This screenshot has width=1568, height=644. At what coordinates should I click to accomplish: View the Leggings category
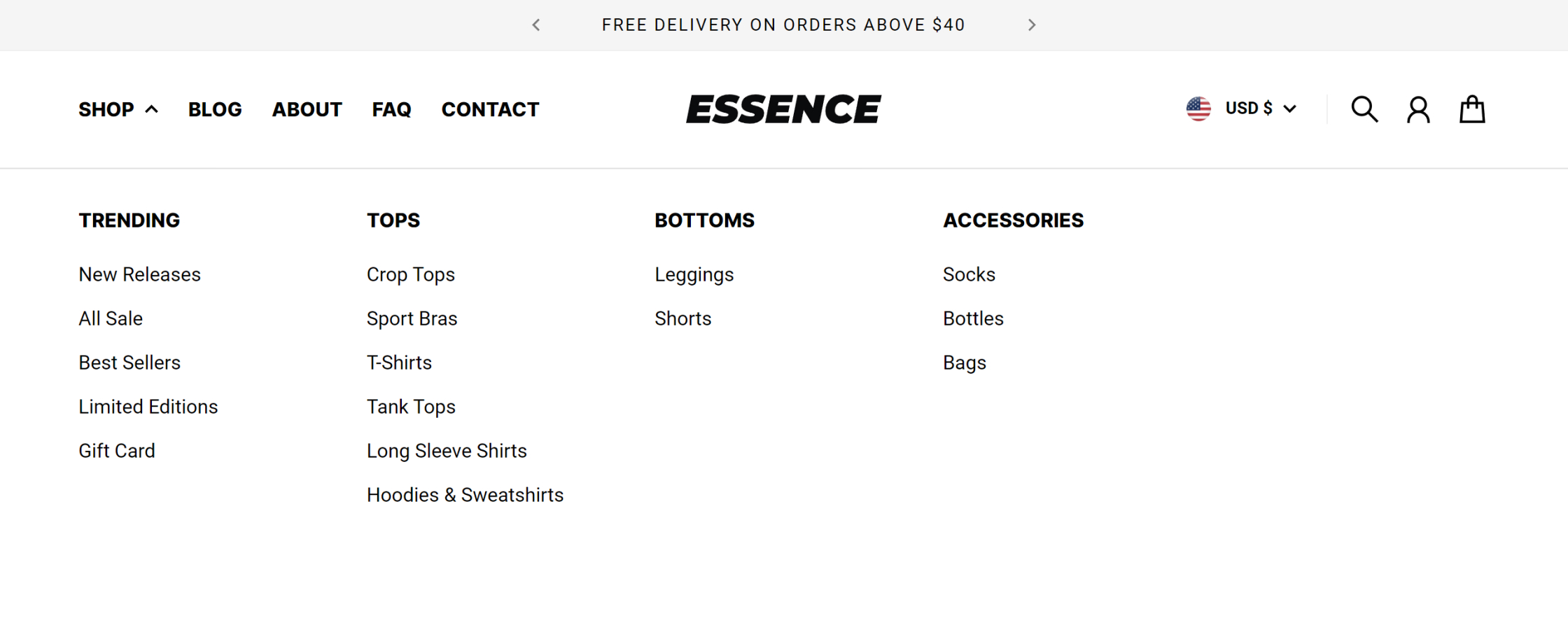click(694, 274)
